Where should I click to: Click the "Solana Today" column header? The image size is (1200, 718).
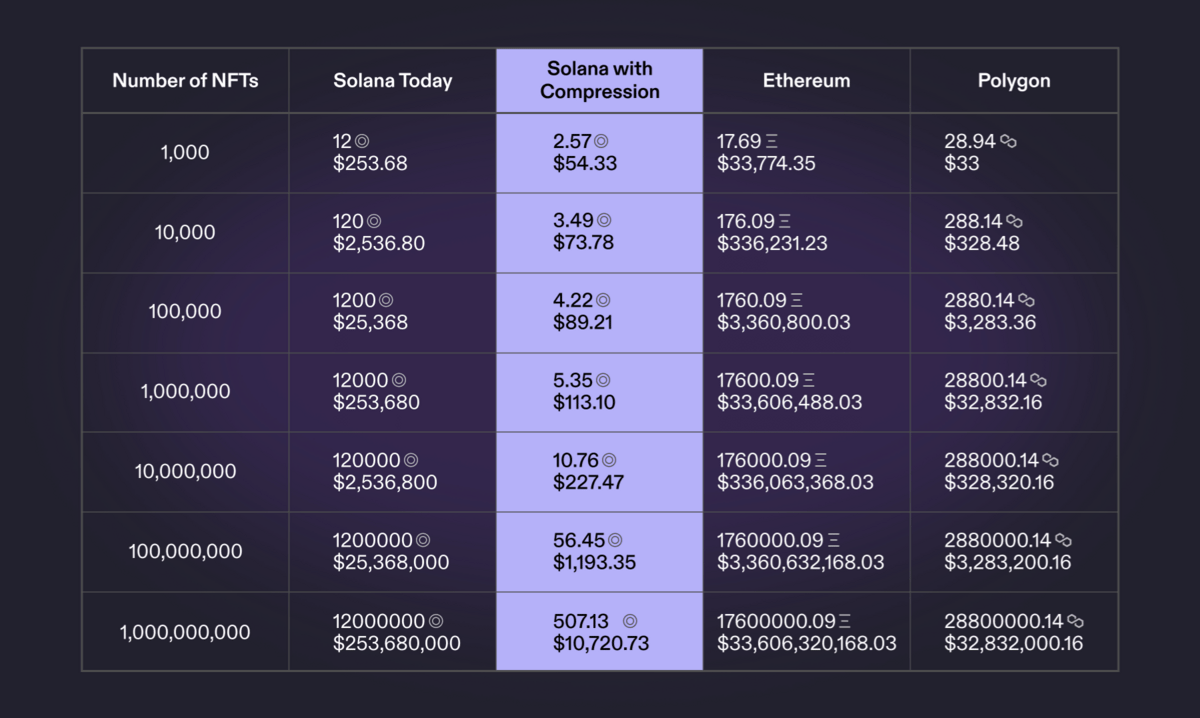pos(392,80)
